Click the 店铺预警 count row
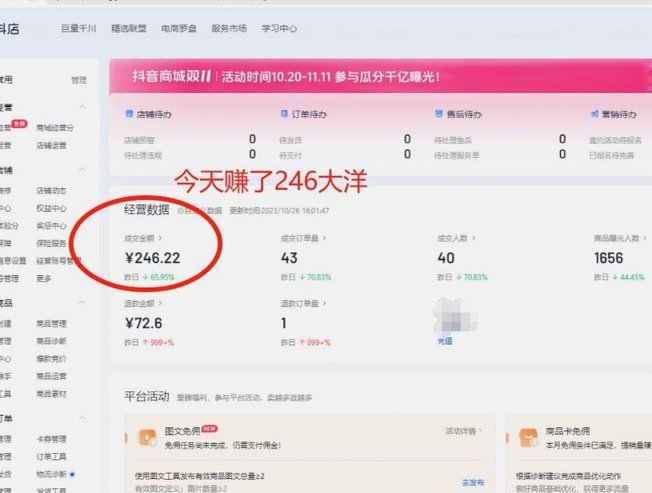Viewport: 652px width, 493px height. (x=190, y=140)
